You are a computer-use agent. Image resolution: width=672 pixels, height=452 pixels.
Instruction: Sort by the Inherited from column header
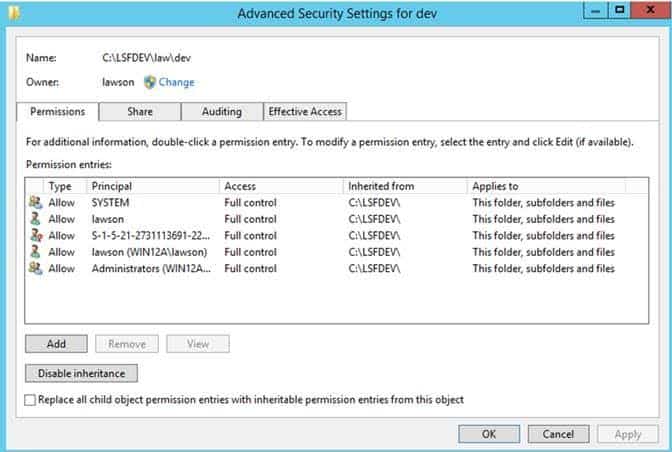[x=405, y=186]
